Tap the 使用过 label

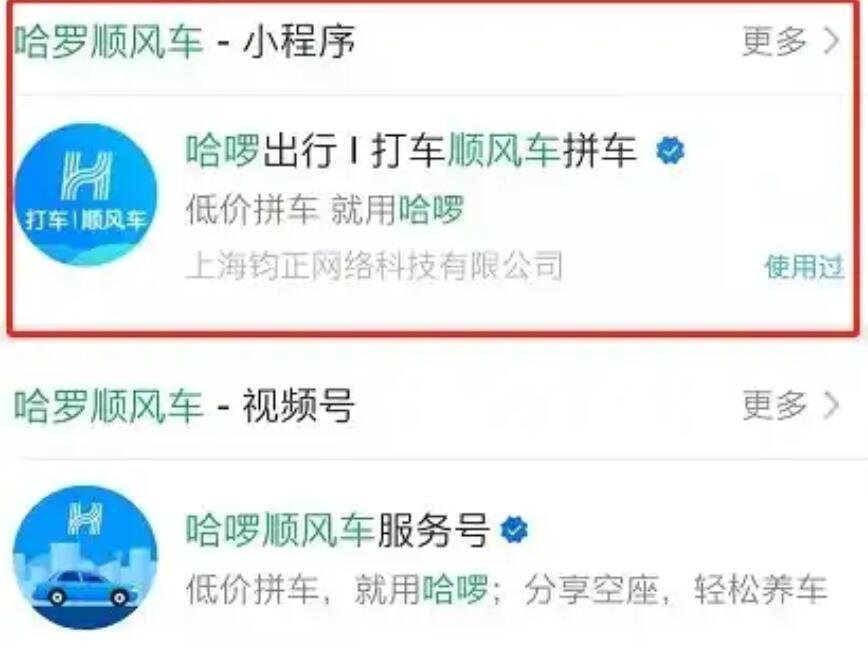coord(804,267)
